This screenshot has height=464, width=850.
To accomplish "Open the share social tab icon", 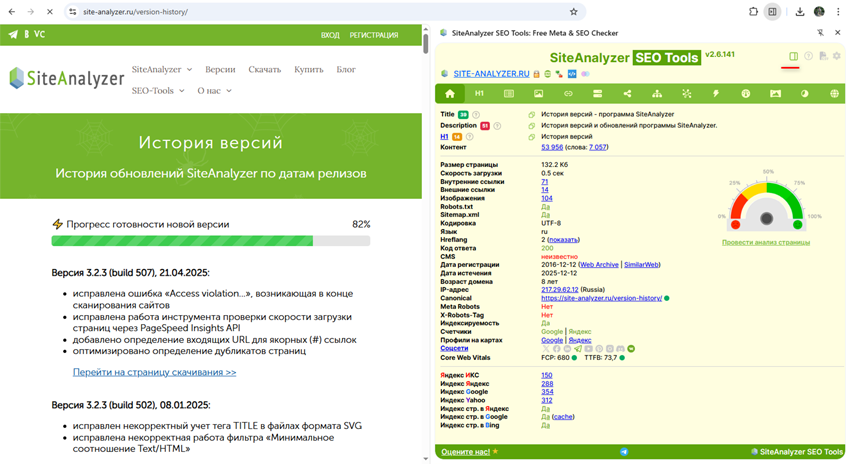I will click(627, 94).
